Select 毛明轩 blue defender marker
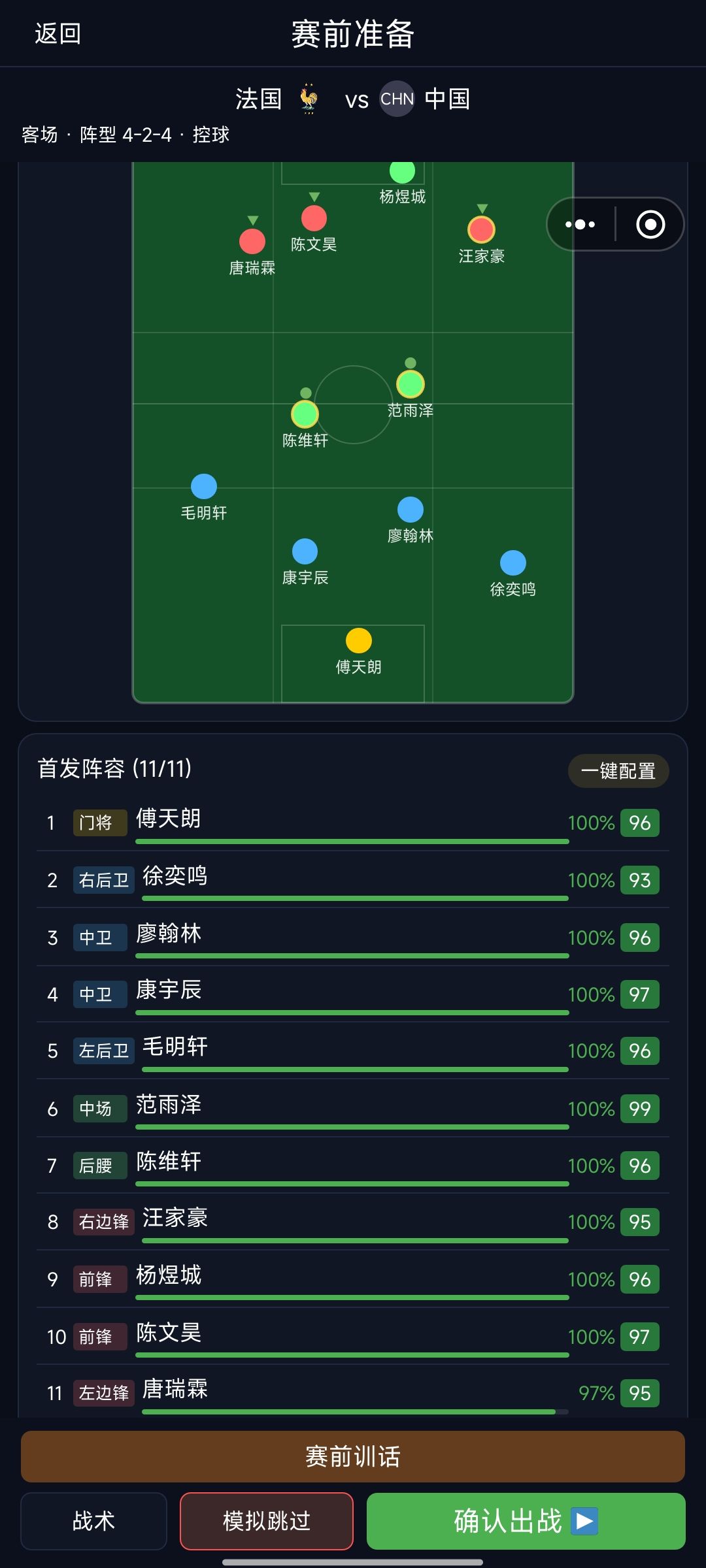 (x=204, y=487)
